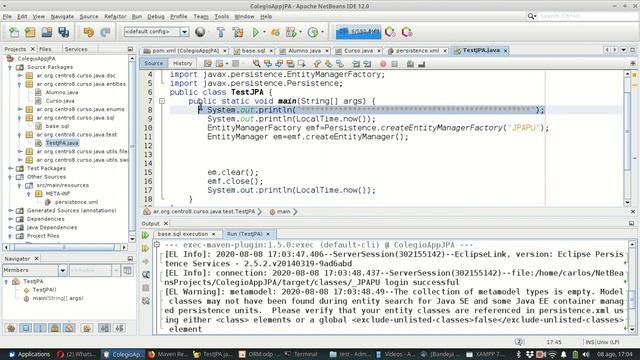Click the Save All toolbar icon
Image resolution: width=640 pixels, height=360 pixels.
tap(63, 32)
